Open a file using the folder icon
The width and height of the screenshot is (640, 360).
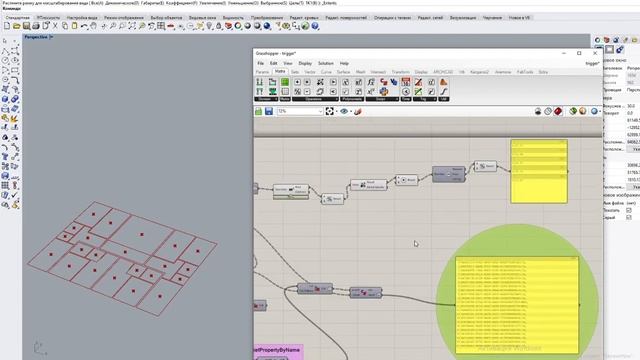[16, 26]
